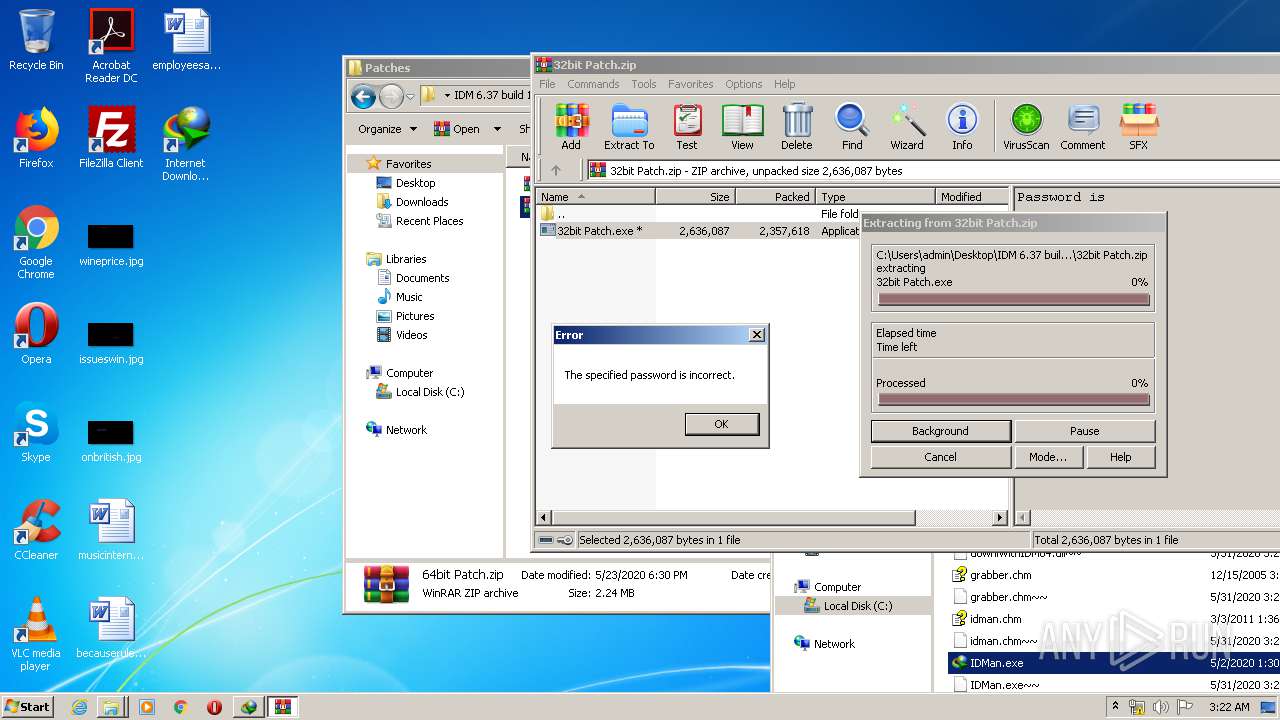This screenshot has width=1280, height=720.
Task: Open the WinRAR File menu
Action: (x=547, y=84)
